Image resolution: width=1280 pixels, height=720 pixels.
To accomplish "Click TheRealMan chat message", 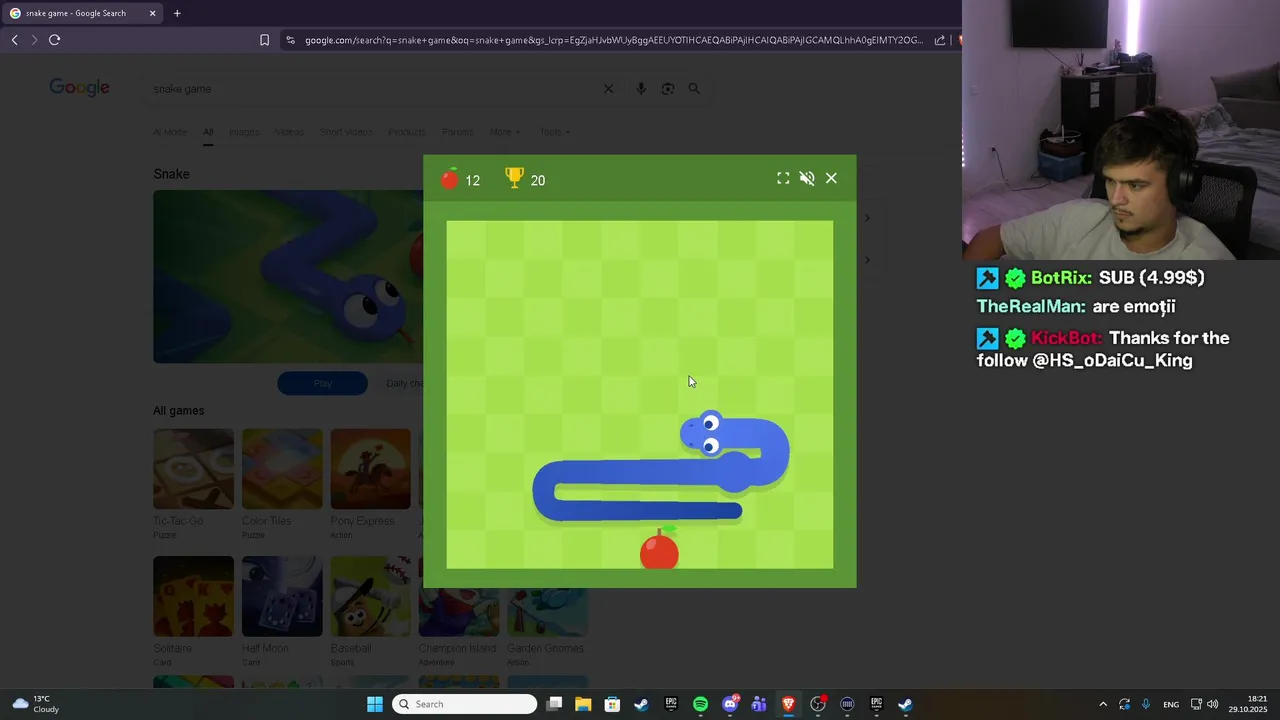I will click(x=1076, y=307).
